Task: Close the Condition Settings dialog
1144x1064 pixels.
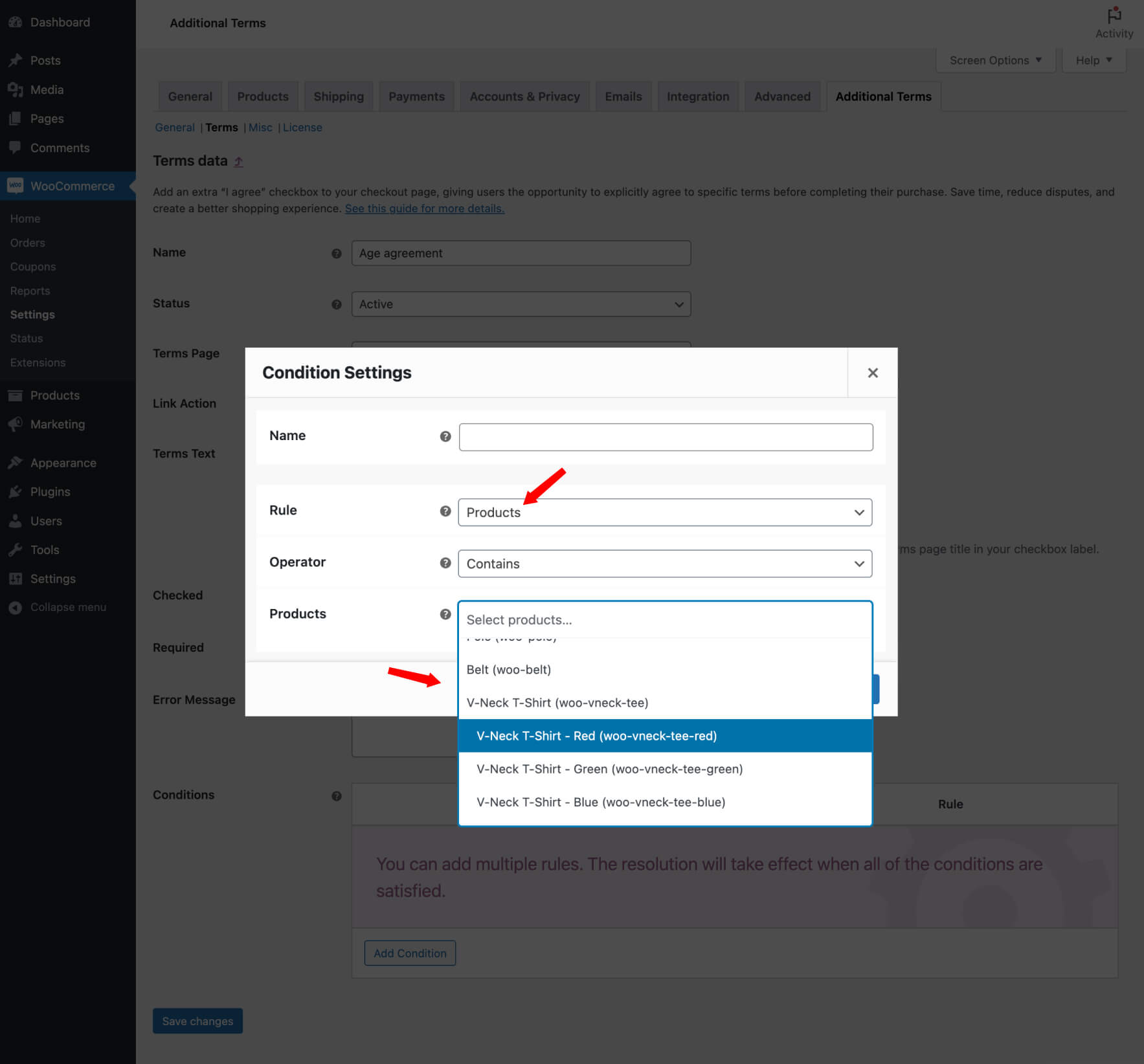Action: point(872,373)
